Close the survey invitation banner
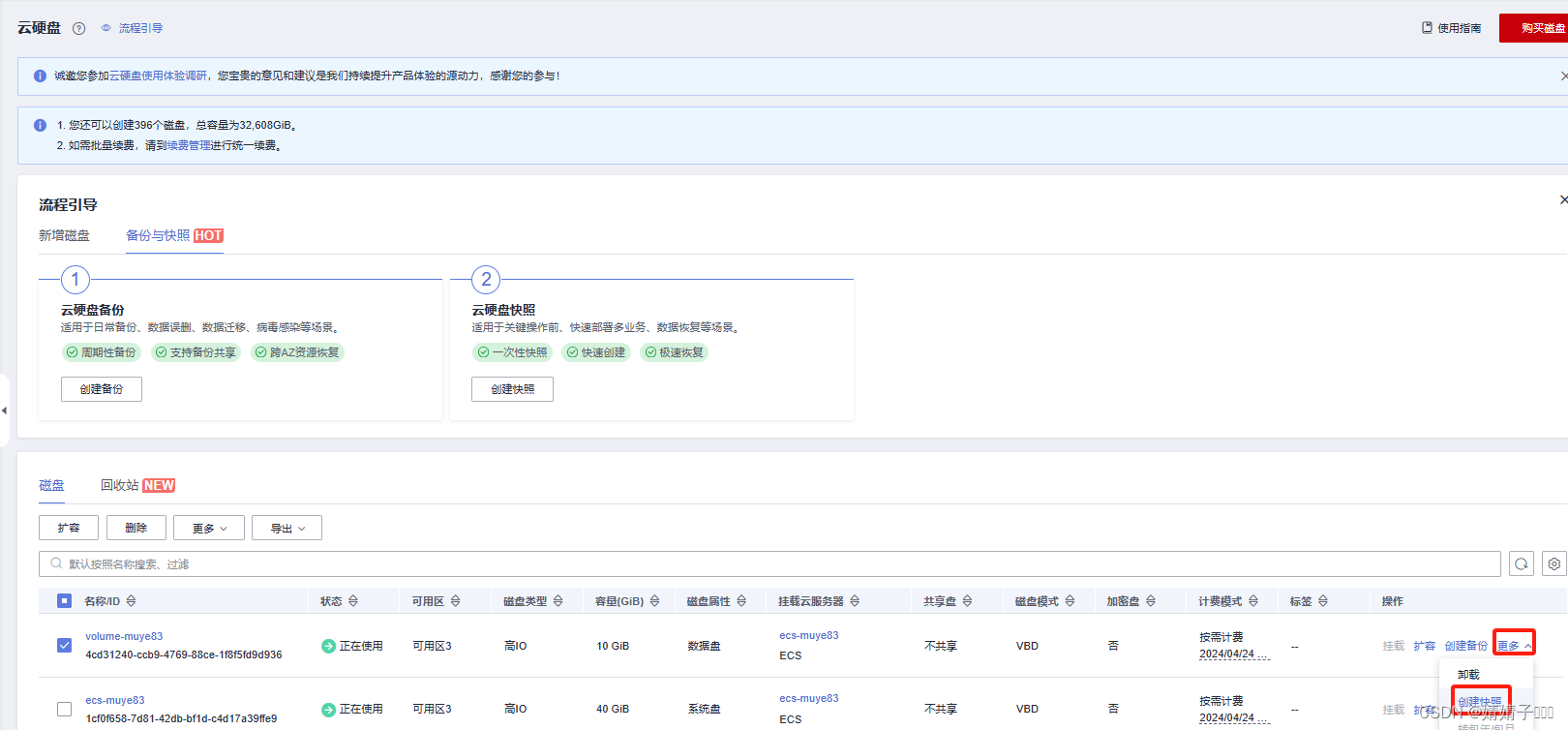 click(x=1563, y=76)
